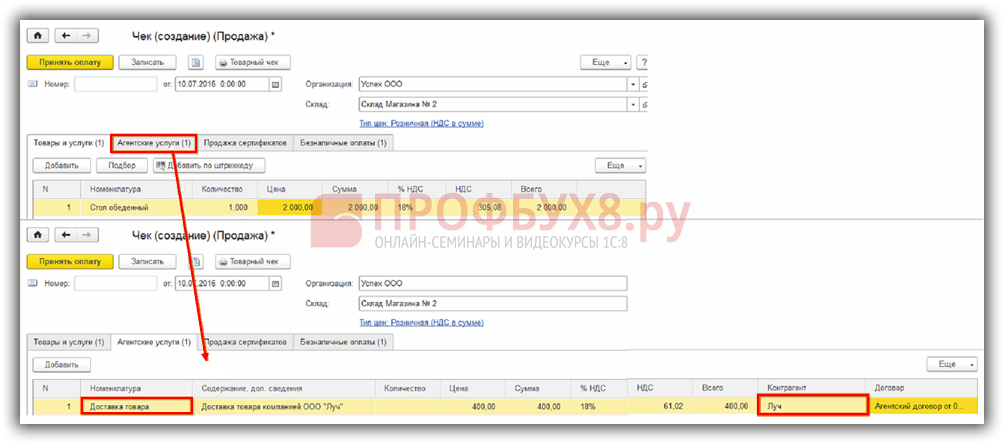Click forward arrow in form listing Стол обеденный

pos(87,37)
